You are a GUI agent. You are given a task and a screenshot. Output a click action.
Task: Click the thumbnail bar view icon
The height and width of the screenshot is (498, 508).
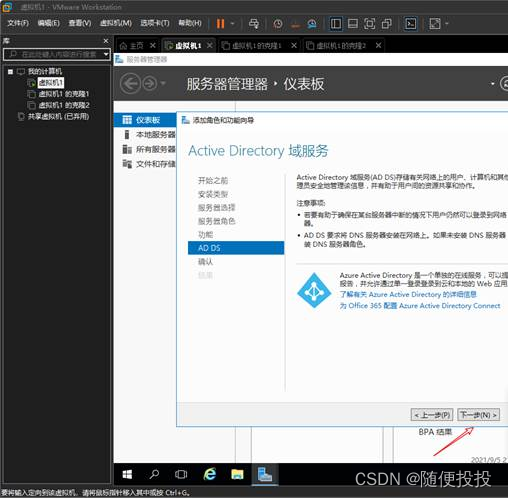tap(353, 24)
